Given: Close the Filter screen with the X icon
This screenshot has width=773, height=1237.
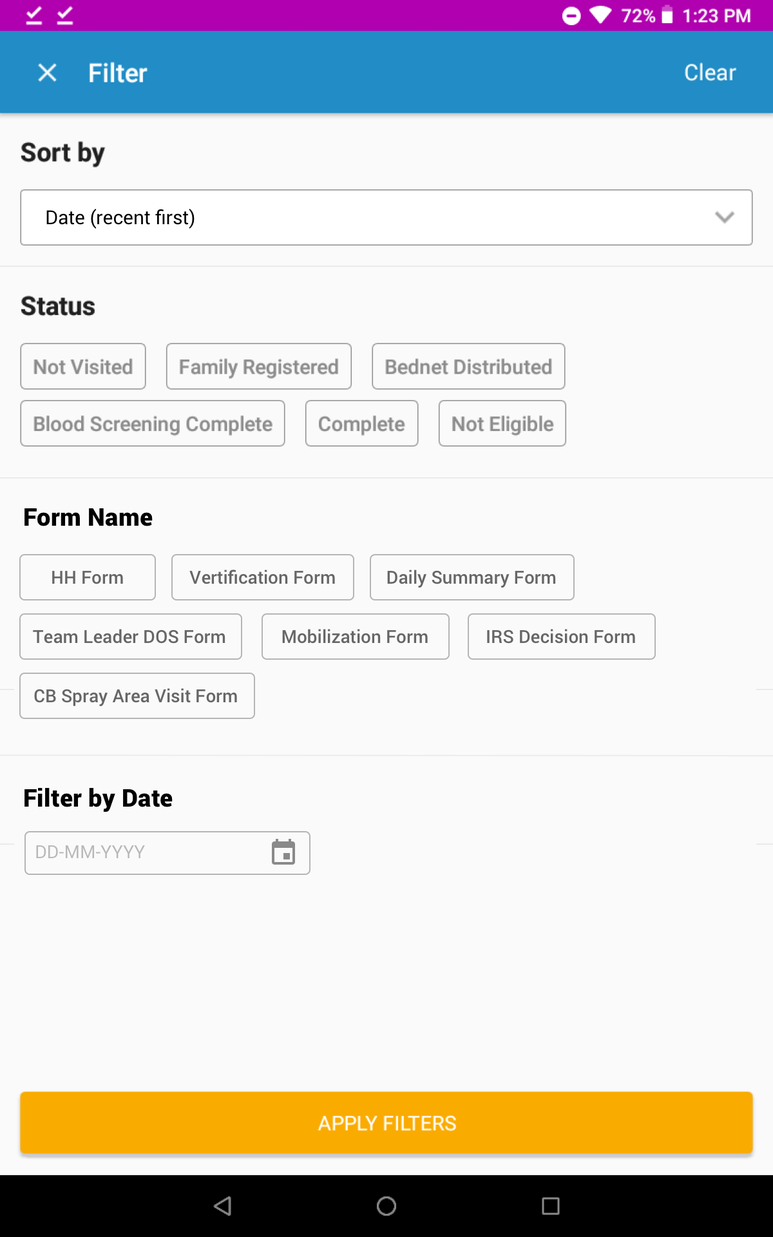Looking at the screenshot, I should point(47,72).
